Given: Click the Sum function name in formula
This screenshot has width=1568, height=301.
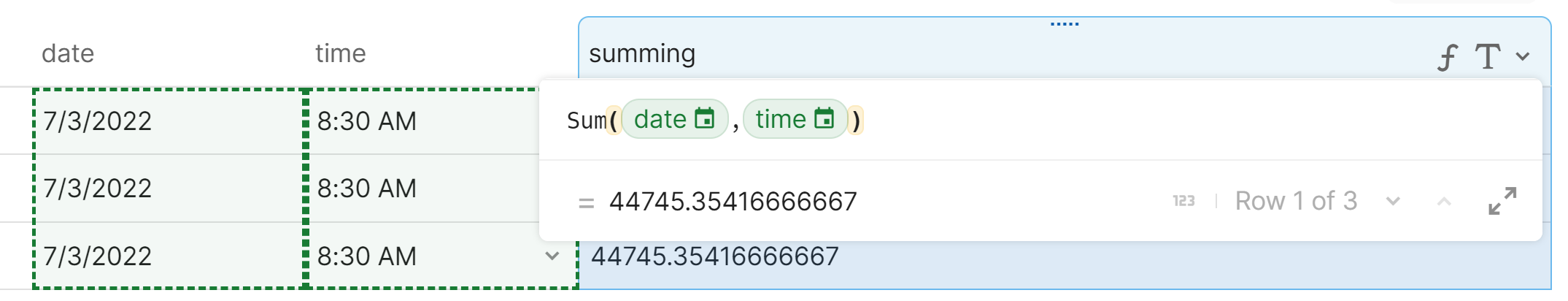Looking at the screenshot, I should pos(586,121).
